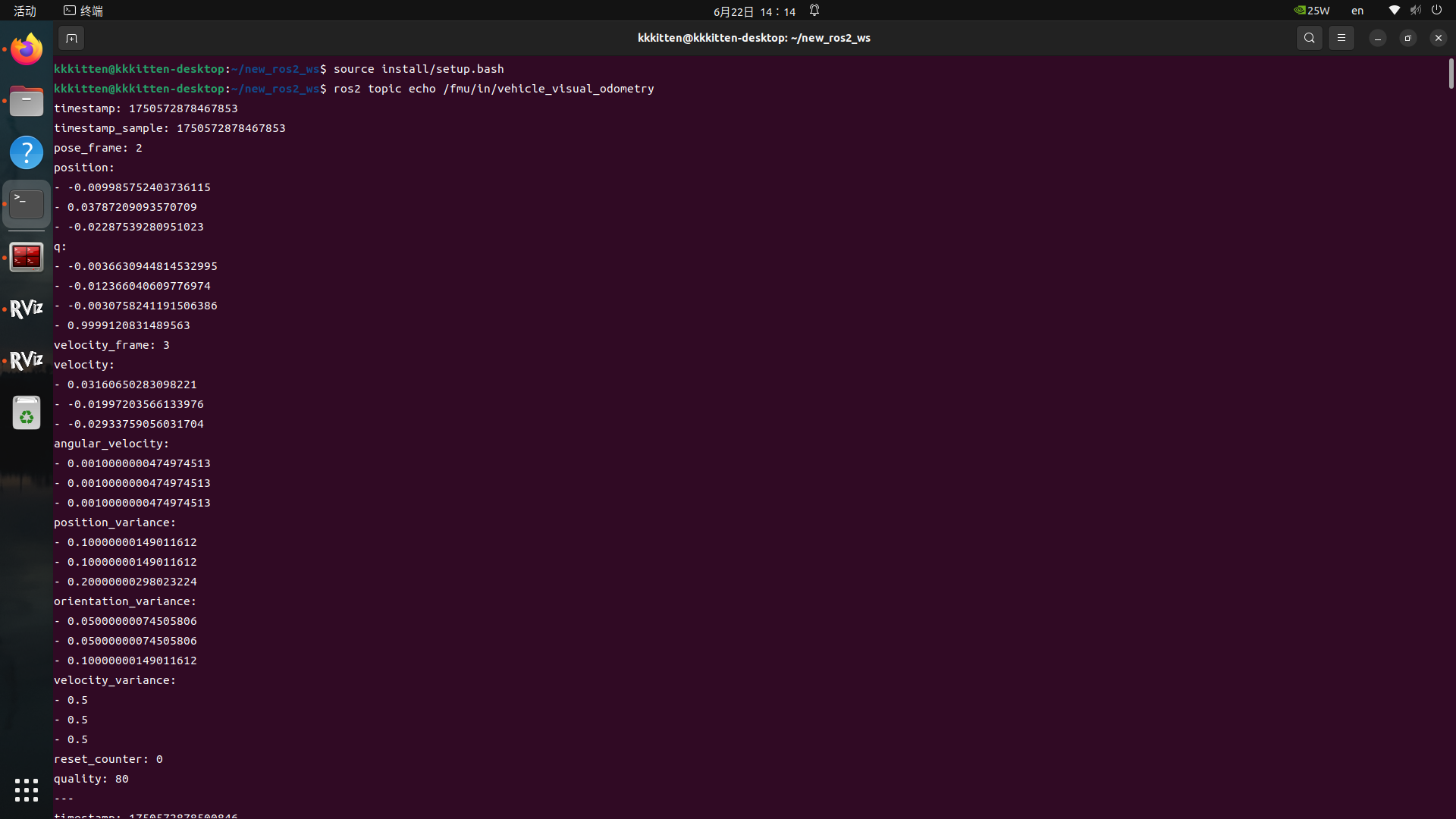Click the 'orientation_variance:' label
This screenshot has height=819, width=1456.
[x=125, y=601]
